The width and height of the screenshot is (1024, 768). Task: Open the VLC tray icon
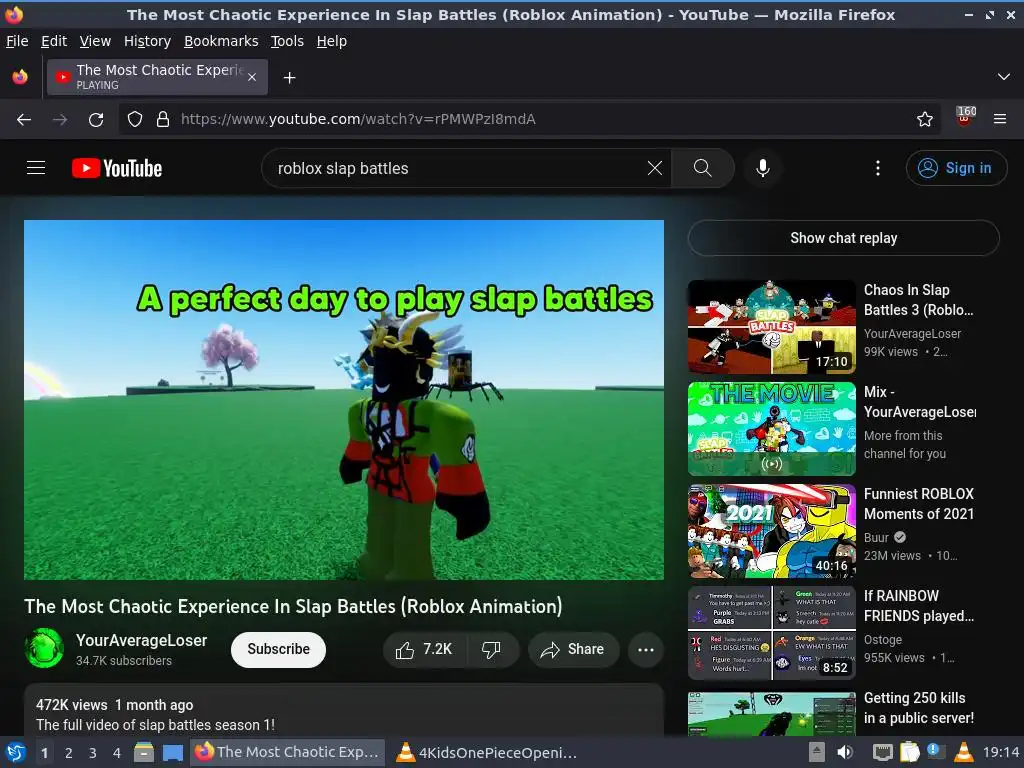(963, 752)
